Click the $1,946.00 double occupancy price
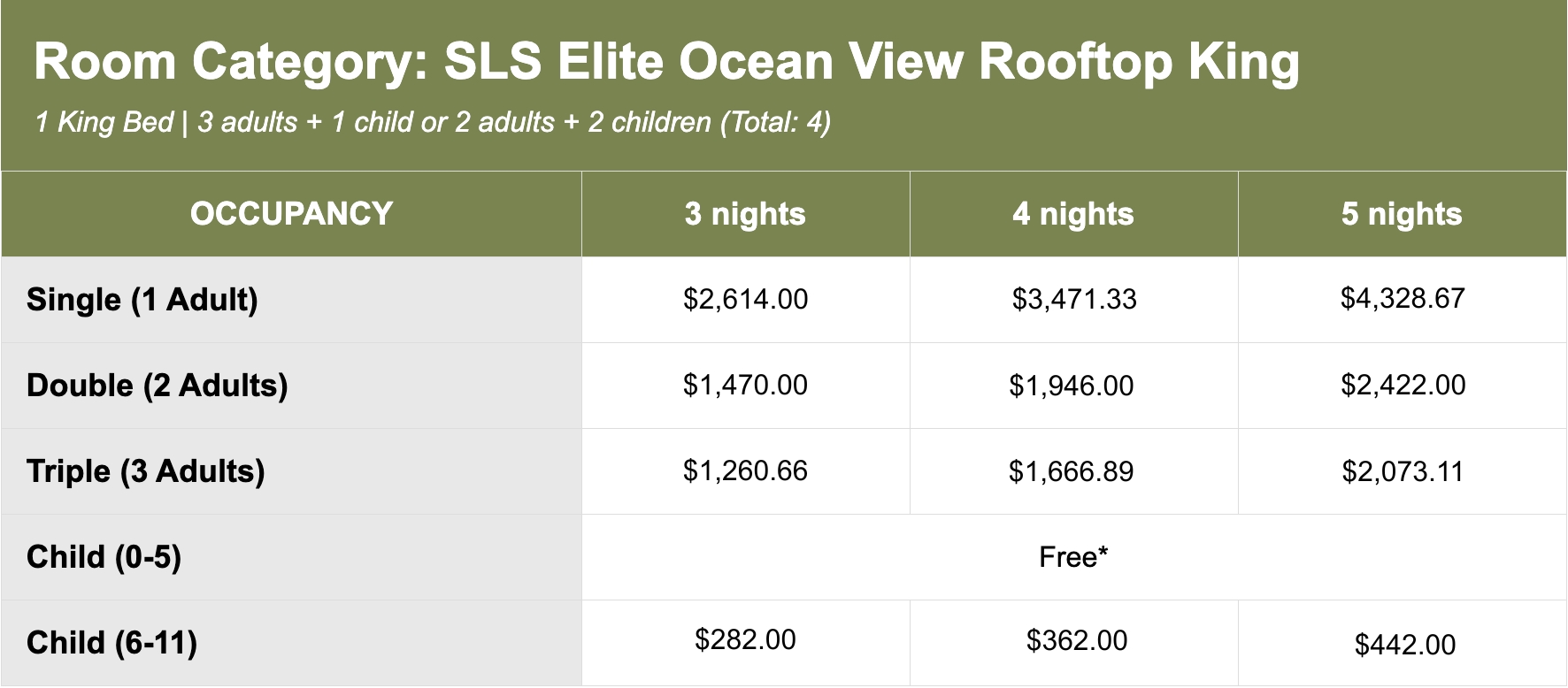This screenshot has width=1568, height=688. [x=1072, y=386]
